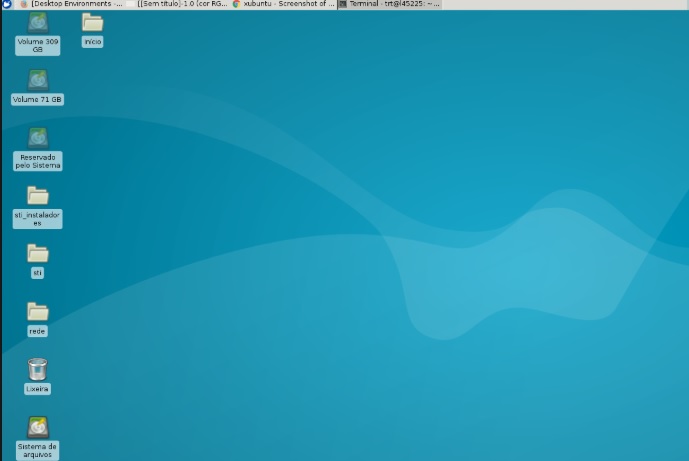Switch to xubuntu Screenshot browser window
This screenshot has height=461, width=689.
click(288, 4)
